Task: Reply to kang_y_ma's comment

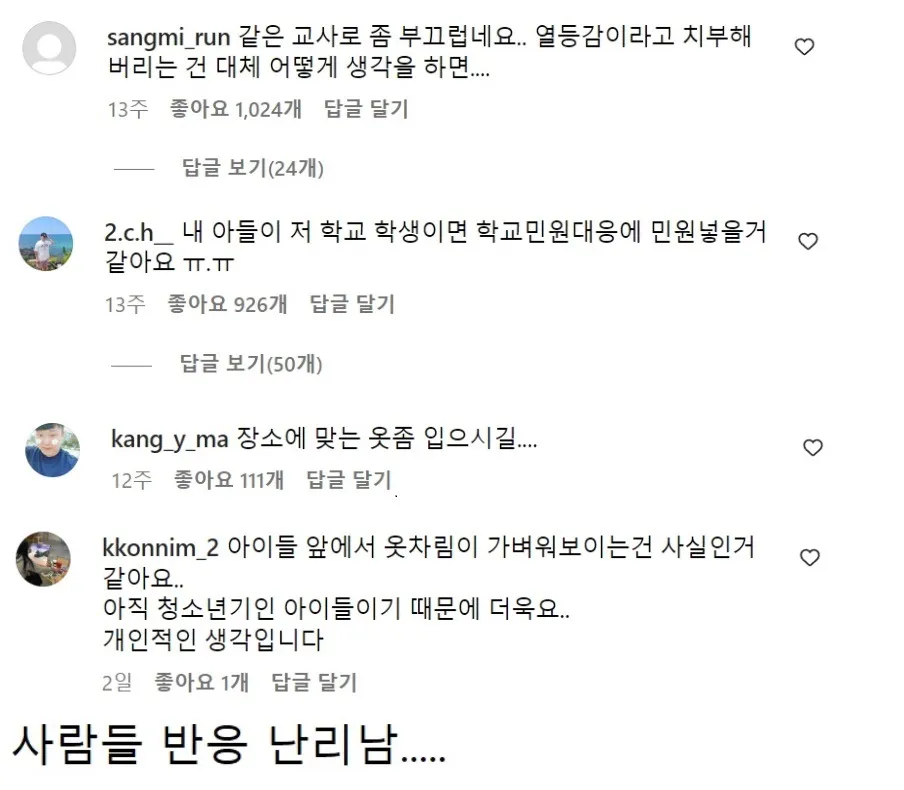Action: coord(349,479)
